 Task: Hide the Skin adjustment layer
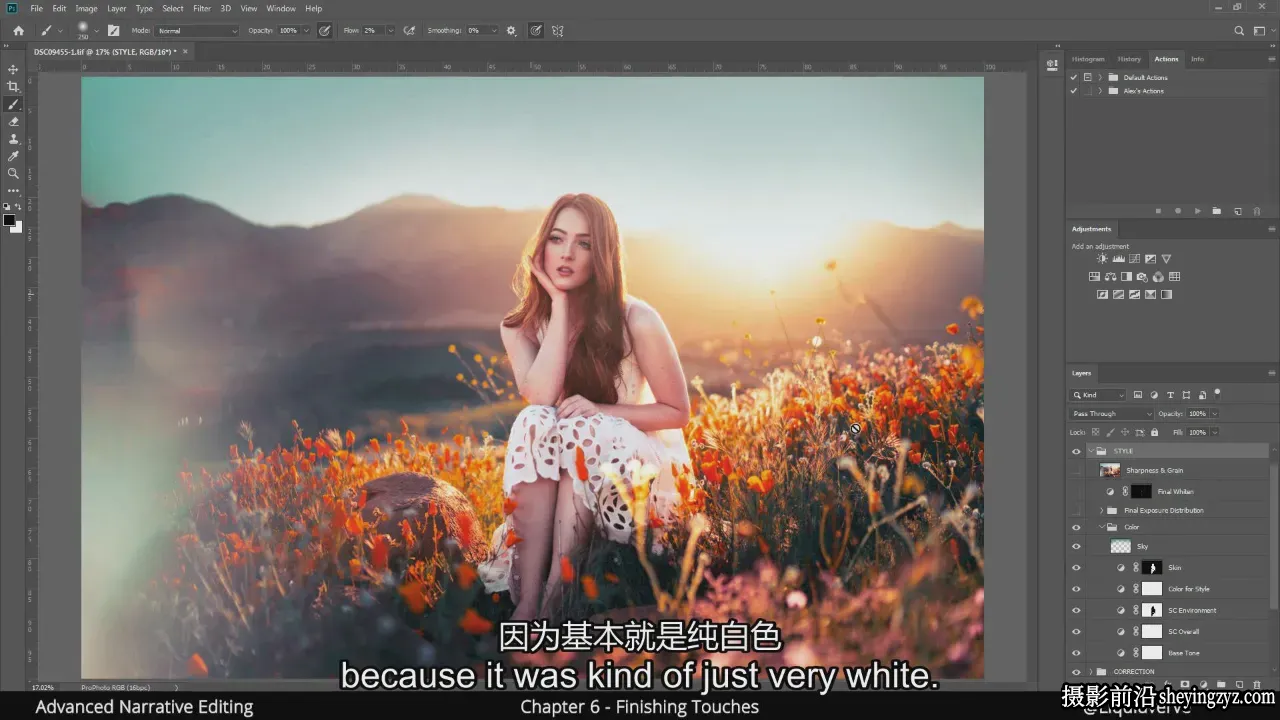tap(1076, 567)
